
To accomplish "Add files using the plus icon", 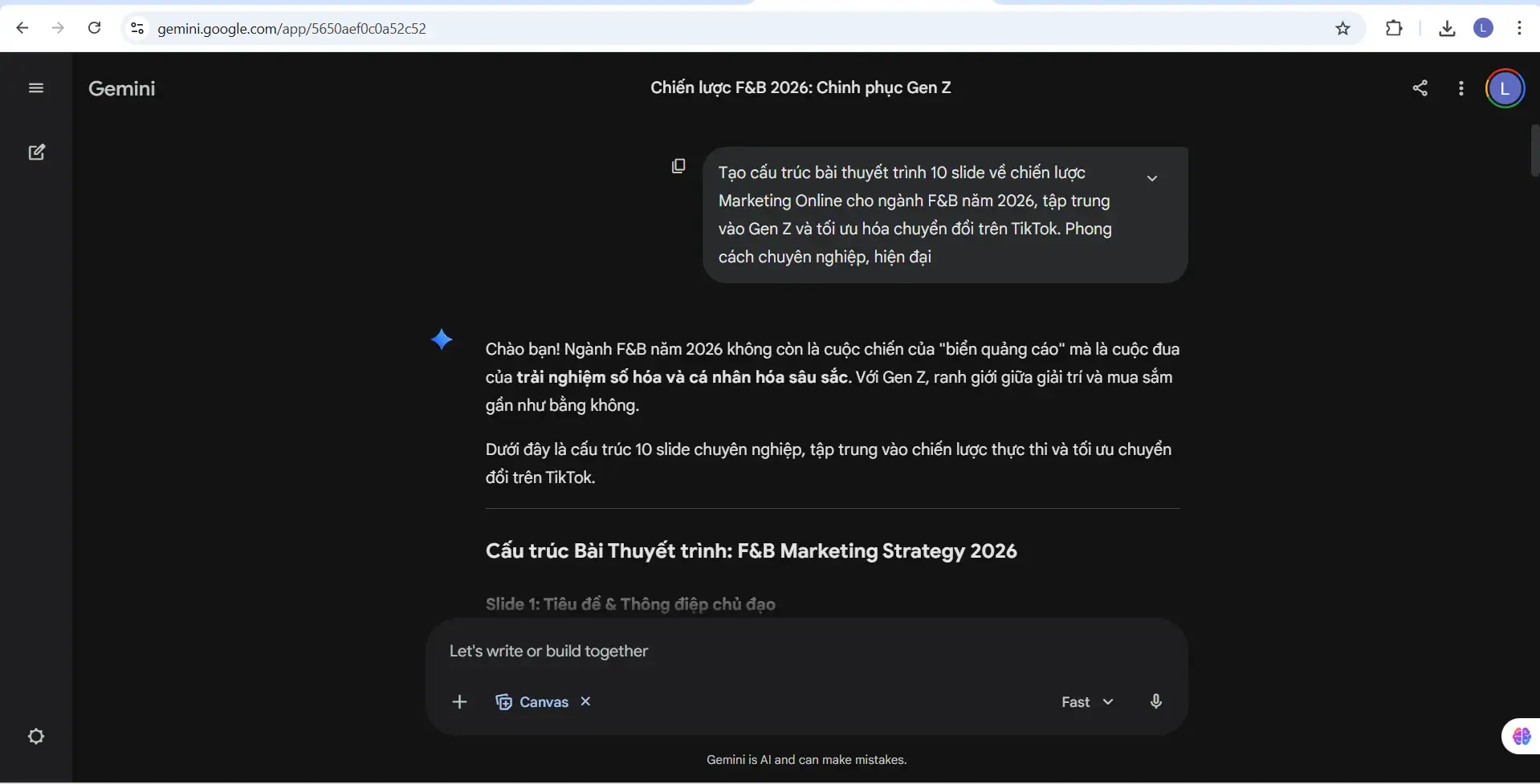I will point(459,701).
